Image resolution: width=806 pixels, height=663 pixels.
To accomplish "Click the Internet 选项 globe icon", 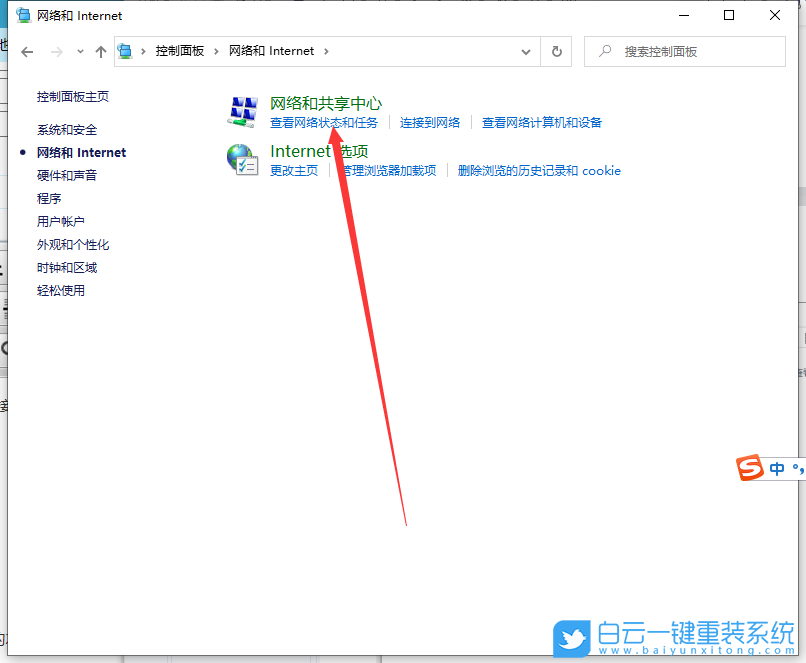I will point(242,160).
